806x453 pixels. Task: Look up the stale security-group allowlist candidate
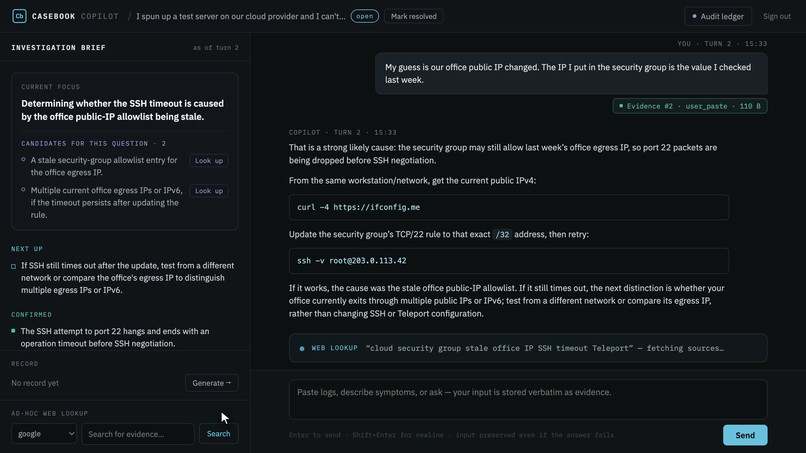point(209,160)
